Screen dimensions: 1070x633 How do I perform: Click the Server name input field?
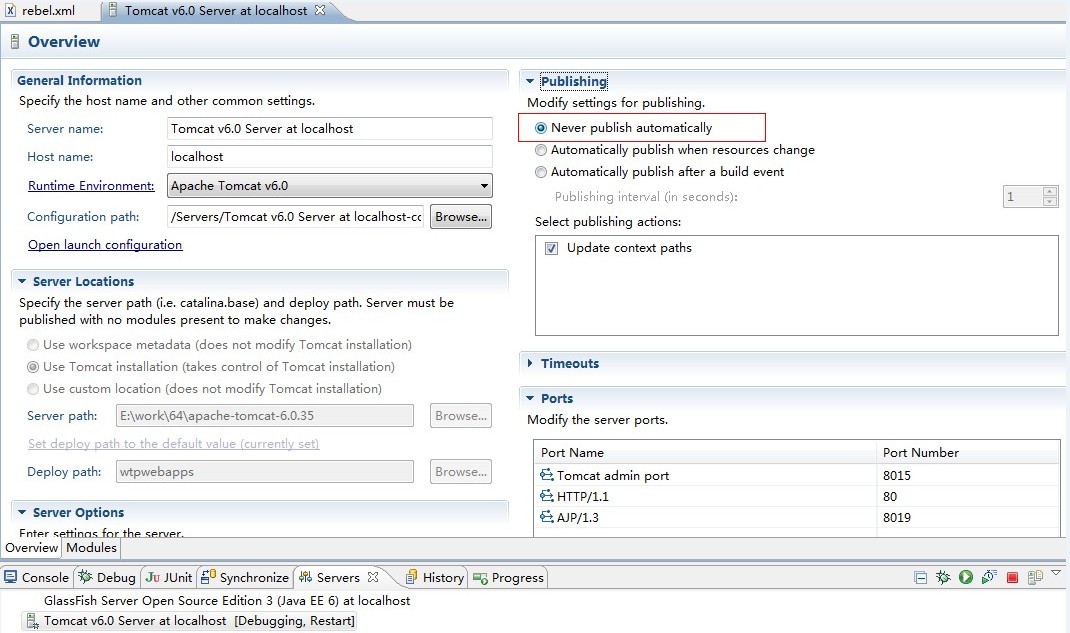330,128
